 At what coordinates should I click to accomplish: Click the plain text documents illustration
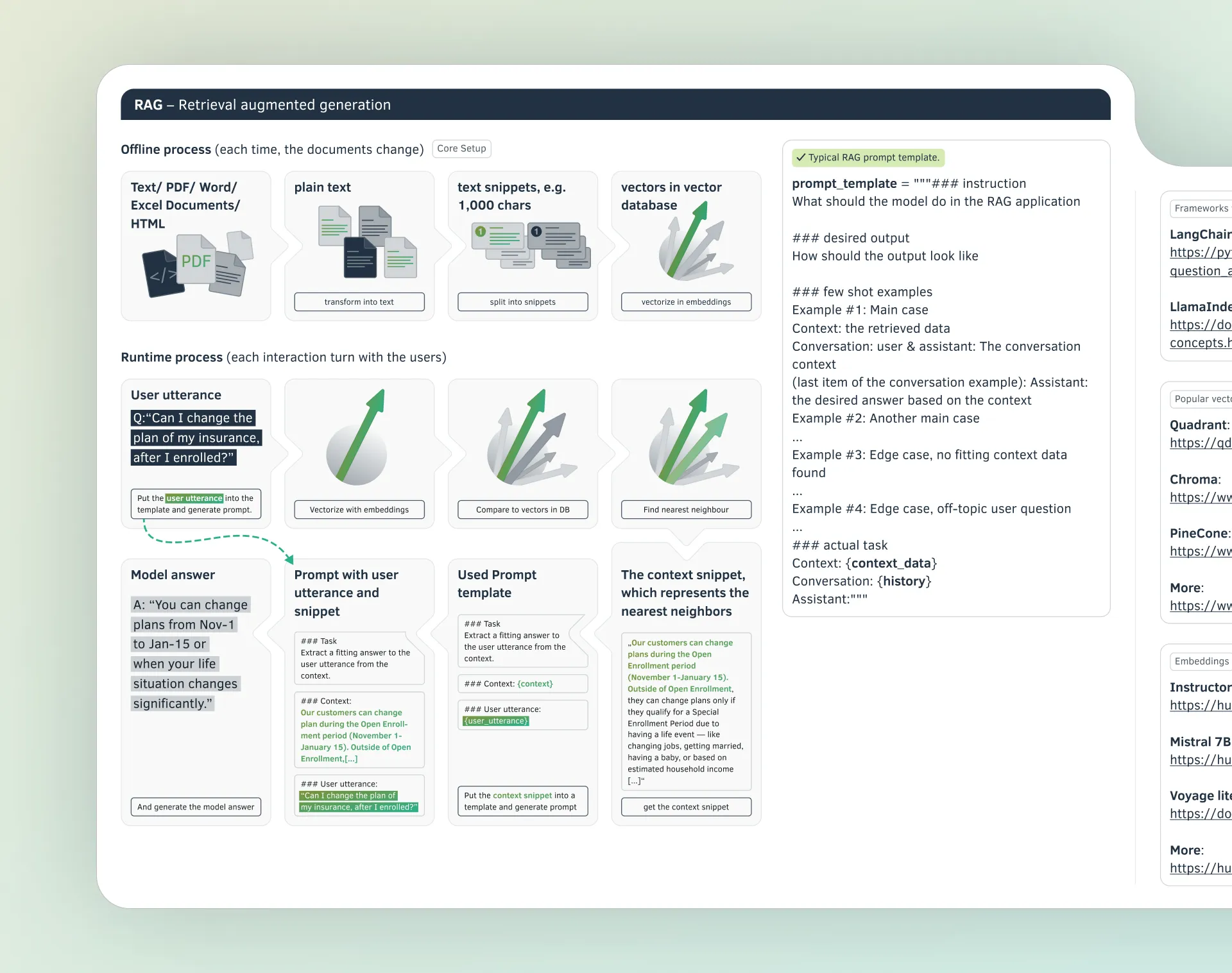[x=368, y=242]
